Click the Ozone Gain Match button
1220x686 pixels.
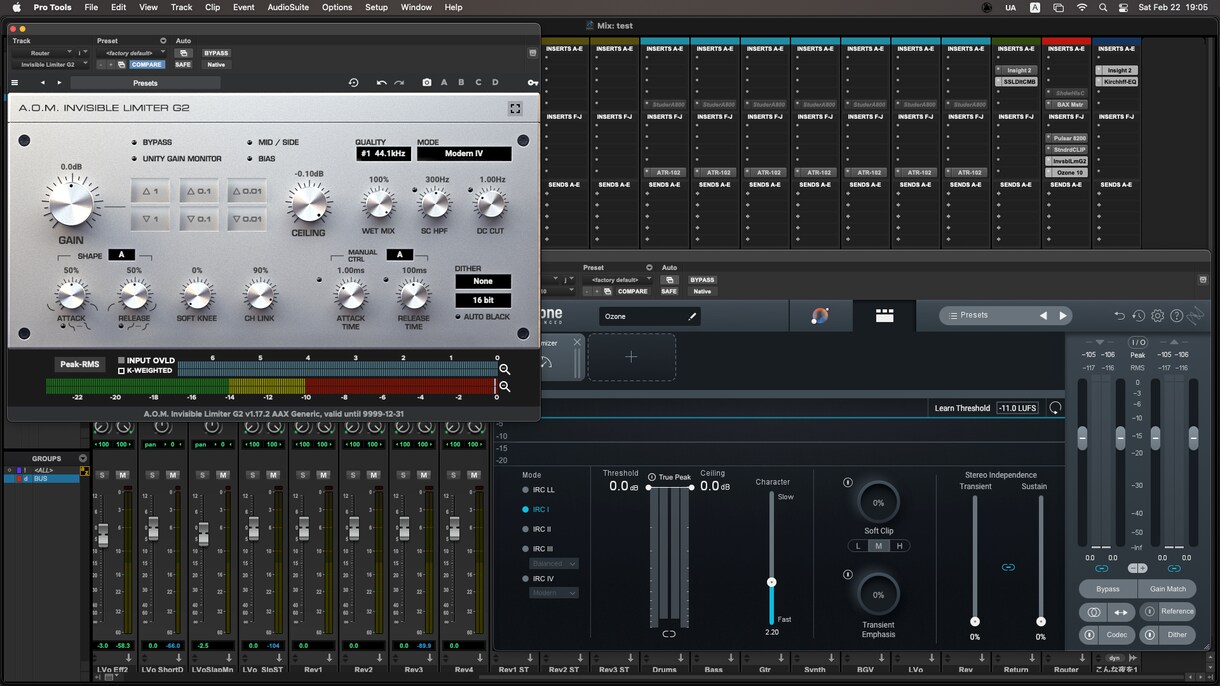1167,589
